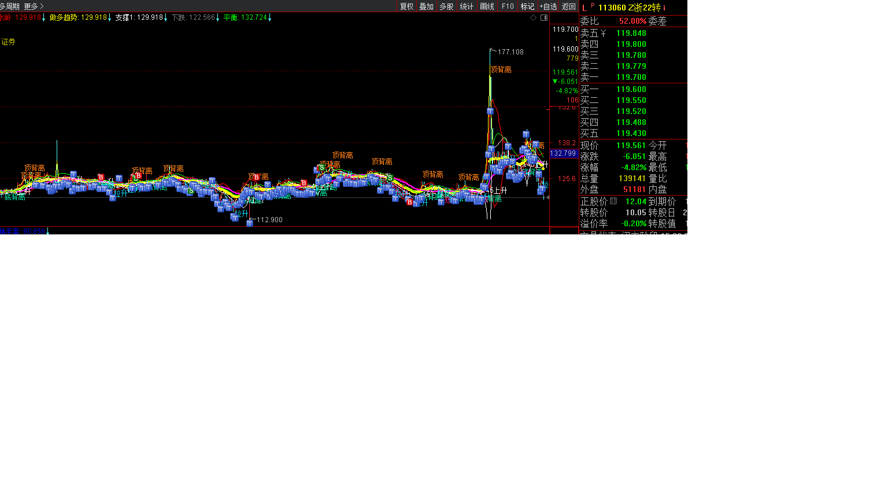This screenshot has height=500, width=888.
Task: Click the down arrow after 支撑1 value
Action: (165, 18)
